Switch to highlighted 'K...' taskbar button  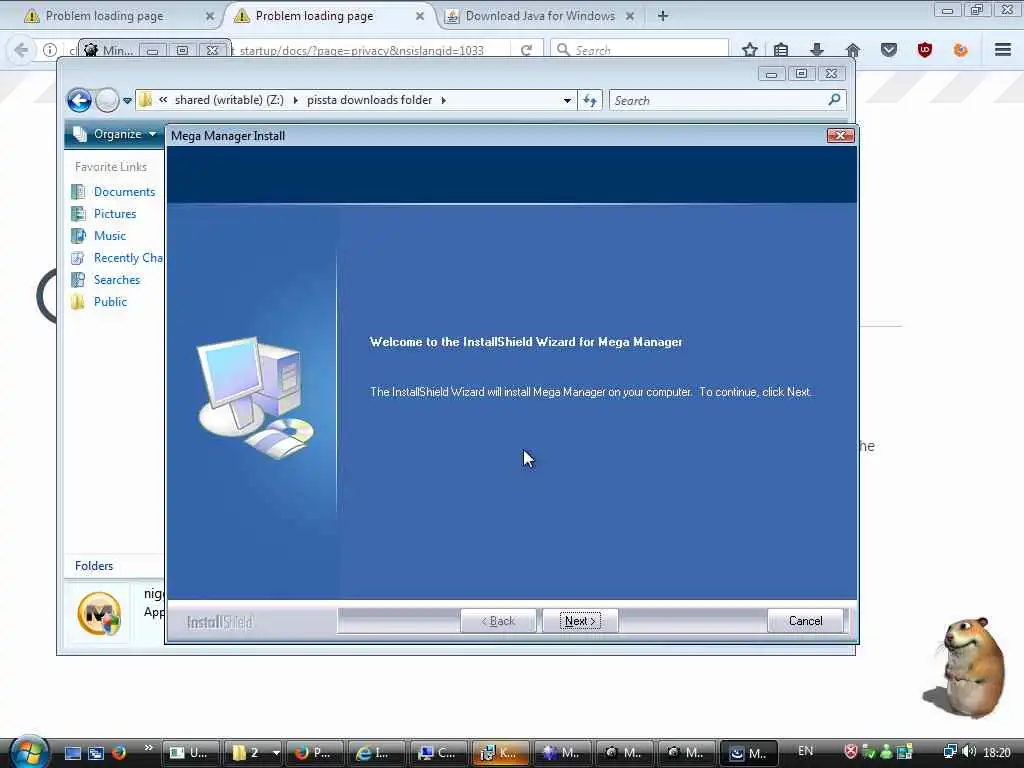pos(499,753)
